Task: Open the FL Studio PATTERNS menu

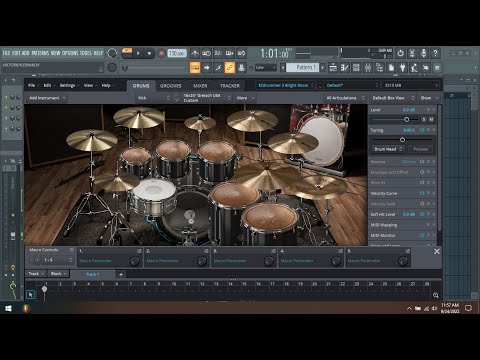Action: [40, 53]
